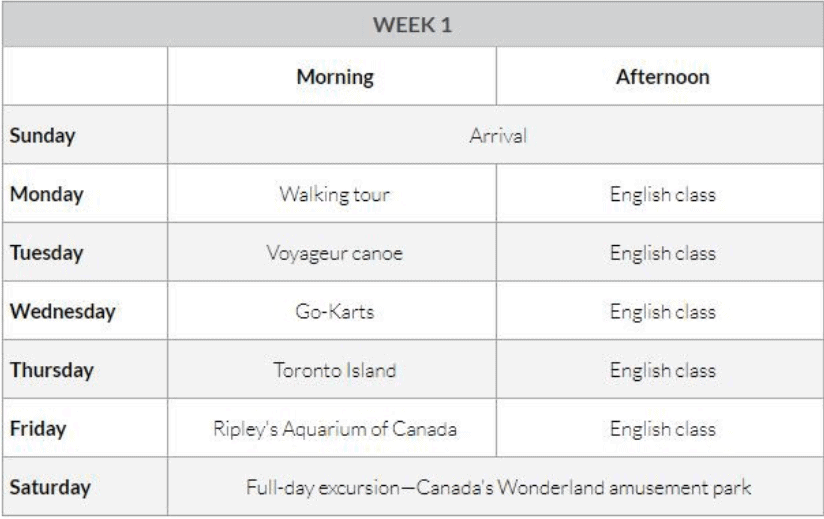This screenshot has width=824, height=519.
Task: Click the Arrival cell
Action: click(x=498, y=136)
